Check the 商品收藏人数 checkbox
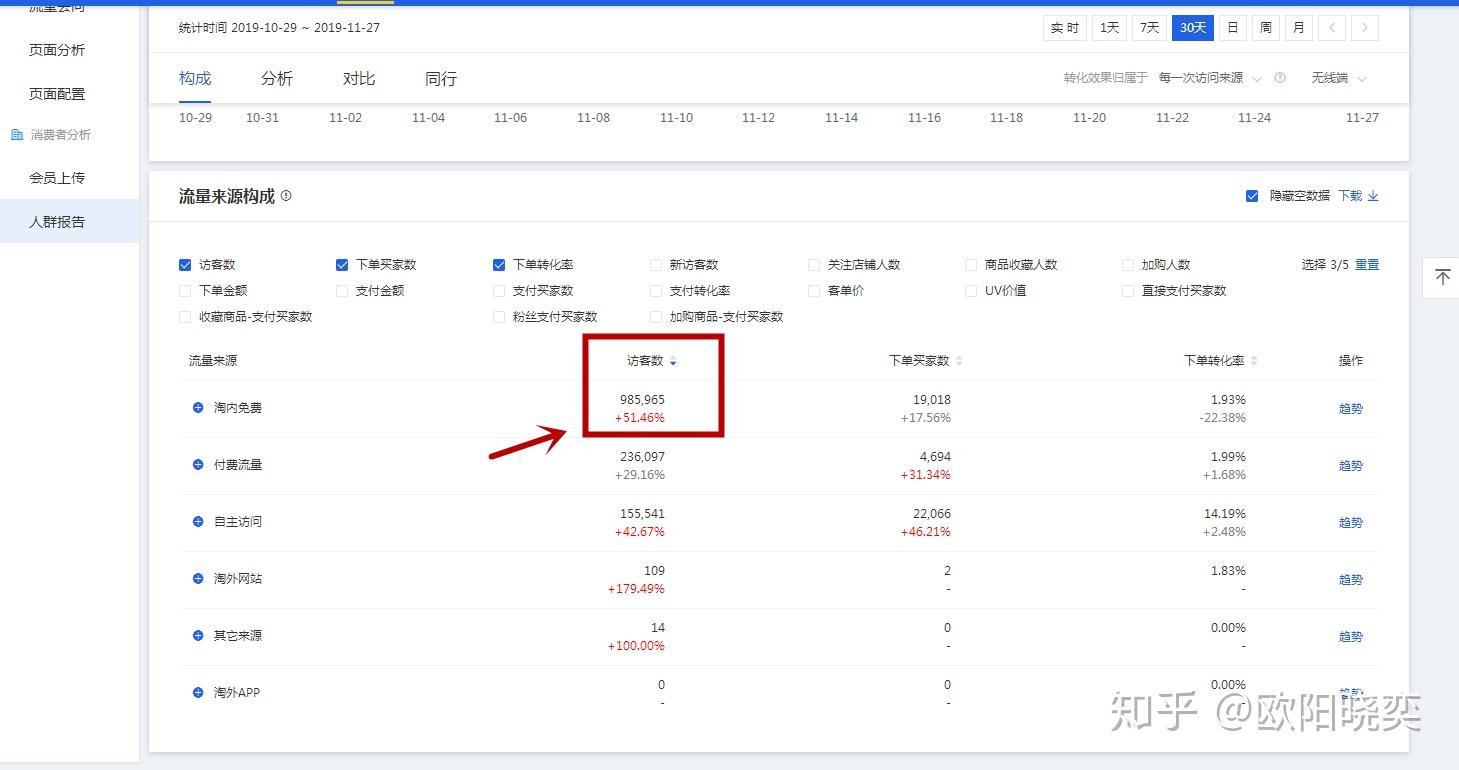Screen dimensions: 1459x770 click(971, 265)
